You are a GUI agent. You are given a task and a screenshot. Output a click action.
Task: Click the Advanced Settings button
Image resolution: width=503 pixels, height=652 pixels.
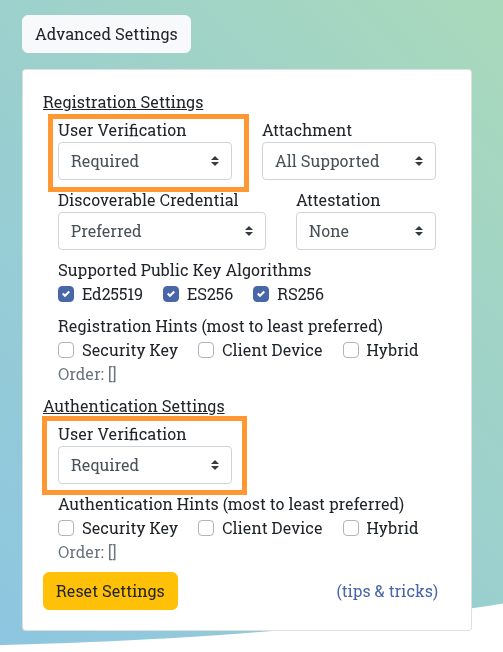[106, 34]
